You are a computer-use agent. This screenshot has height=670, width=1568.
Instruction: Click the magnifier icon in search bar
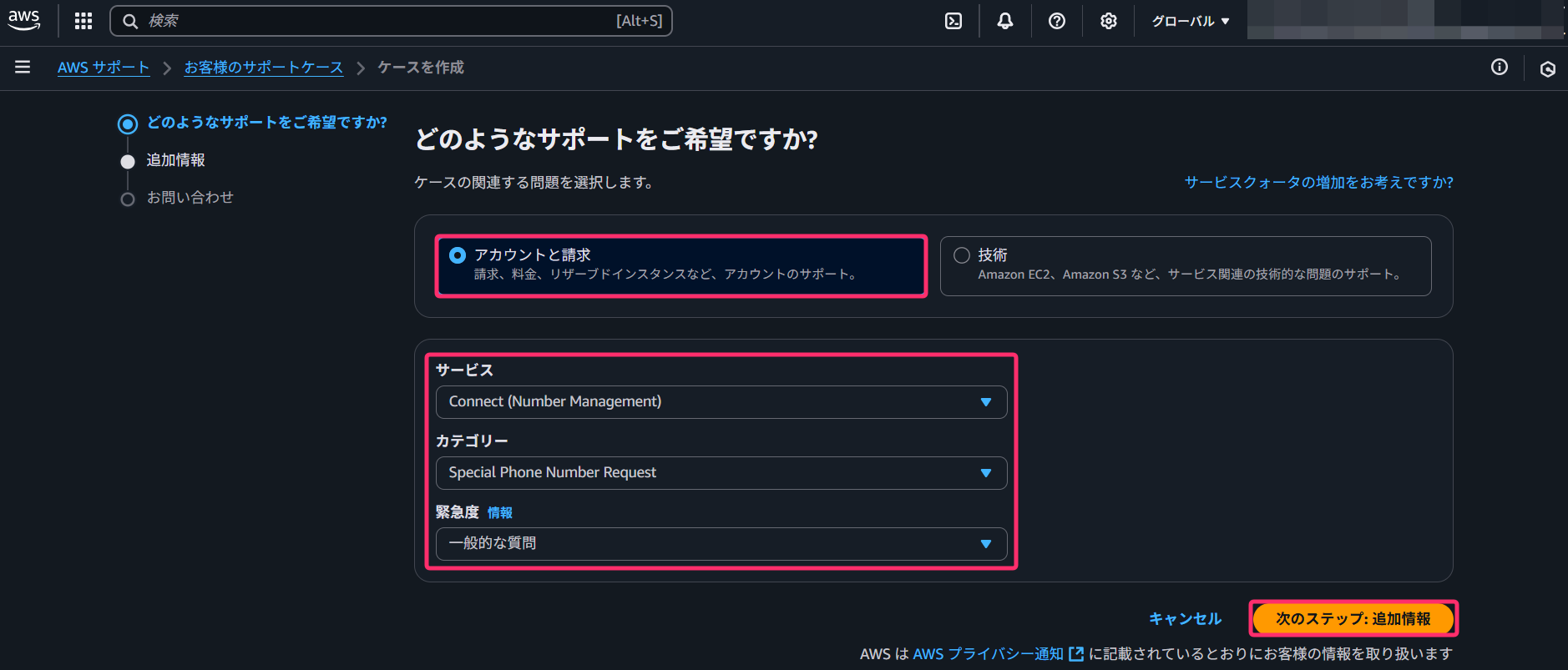pyautogui.click(x=130, y=21)
